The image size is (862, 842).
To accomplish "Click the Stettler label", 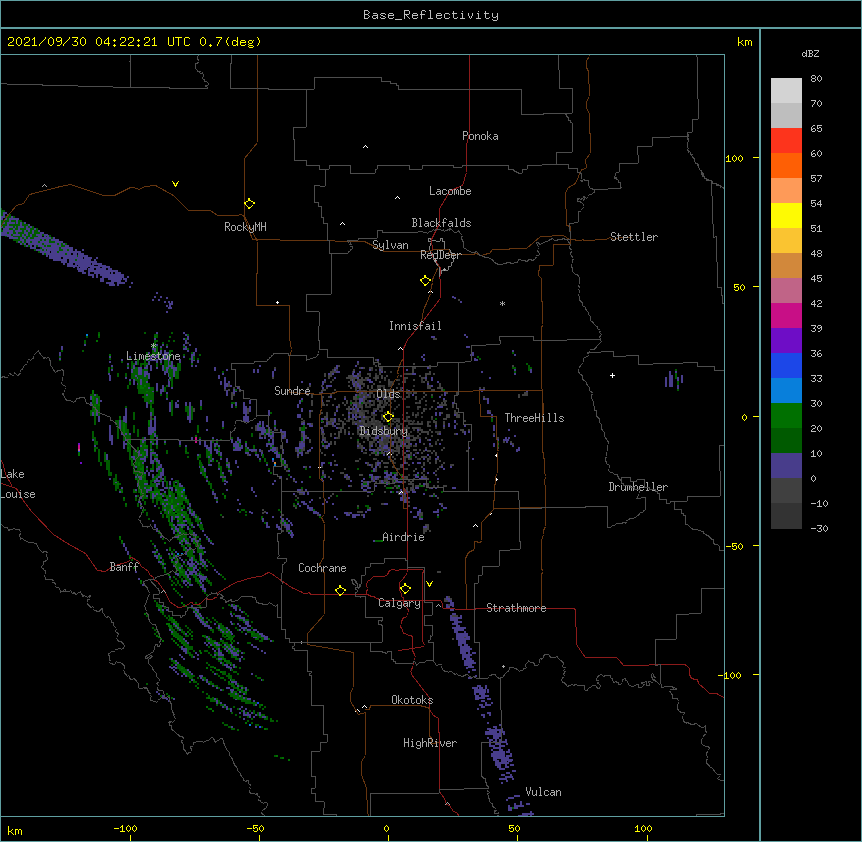I will tap(634, 237).
